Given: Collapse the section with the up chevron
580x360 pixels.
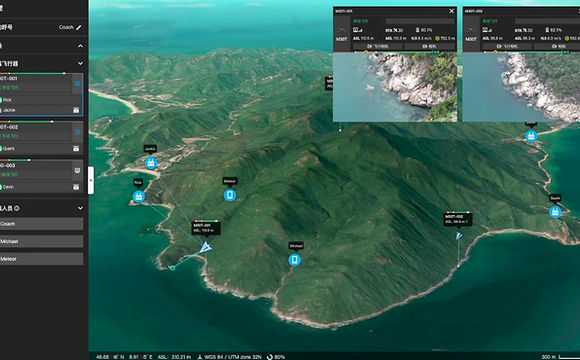Looking at the screenshot, I should (x=80, y=46).
